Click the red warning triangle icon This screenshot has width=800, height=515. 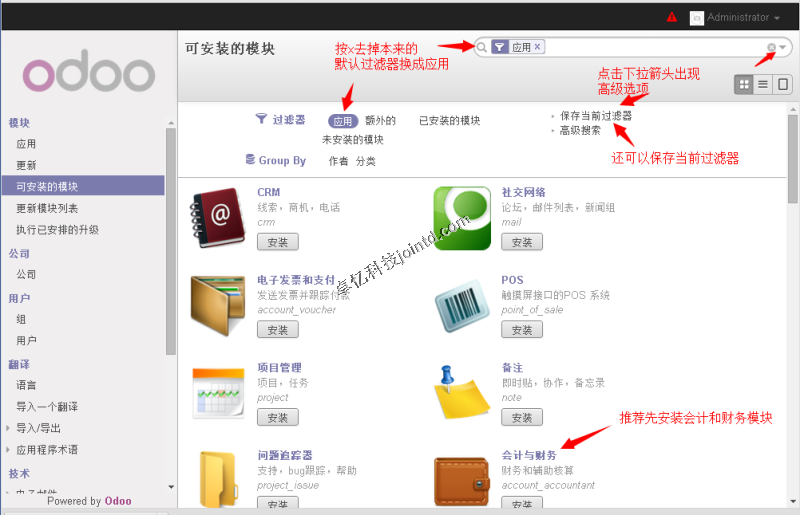click(x=672, y=17)
